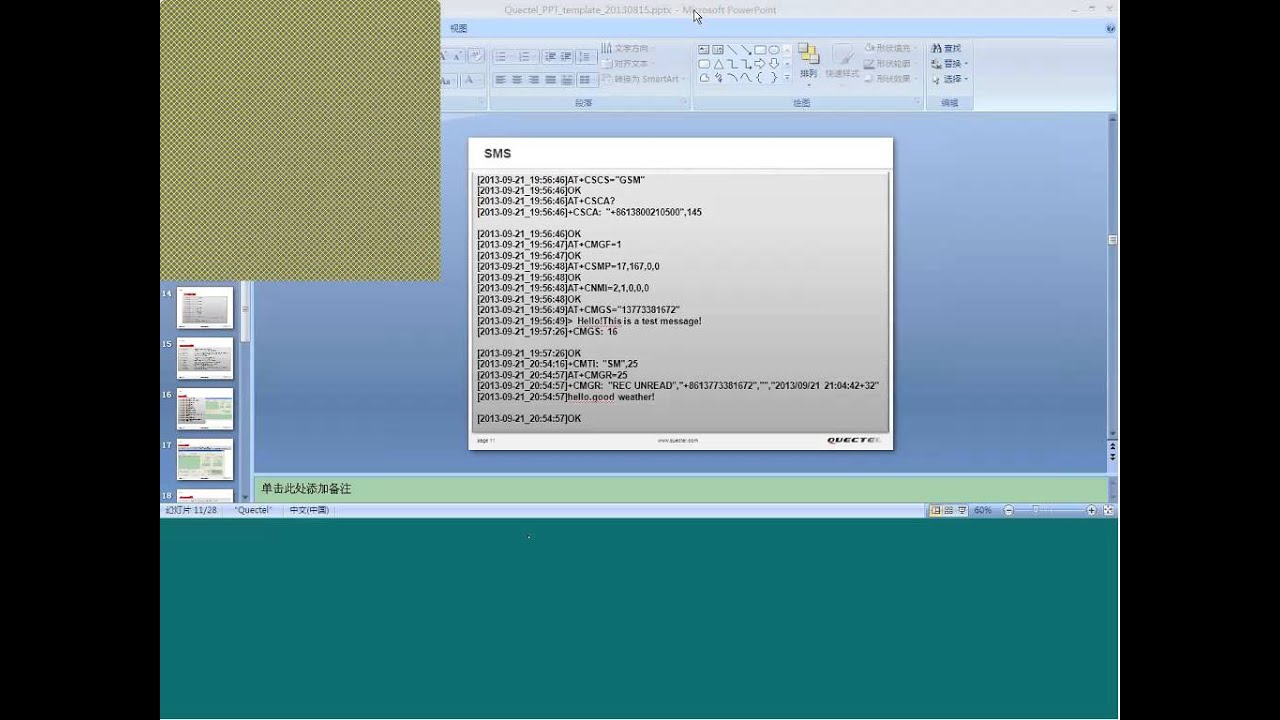Screen dimensions: 1280x720
Task: Select the right brace shape
Action: click(x=774, y=78)
